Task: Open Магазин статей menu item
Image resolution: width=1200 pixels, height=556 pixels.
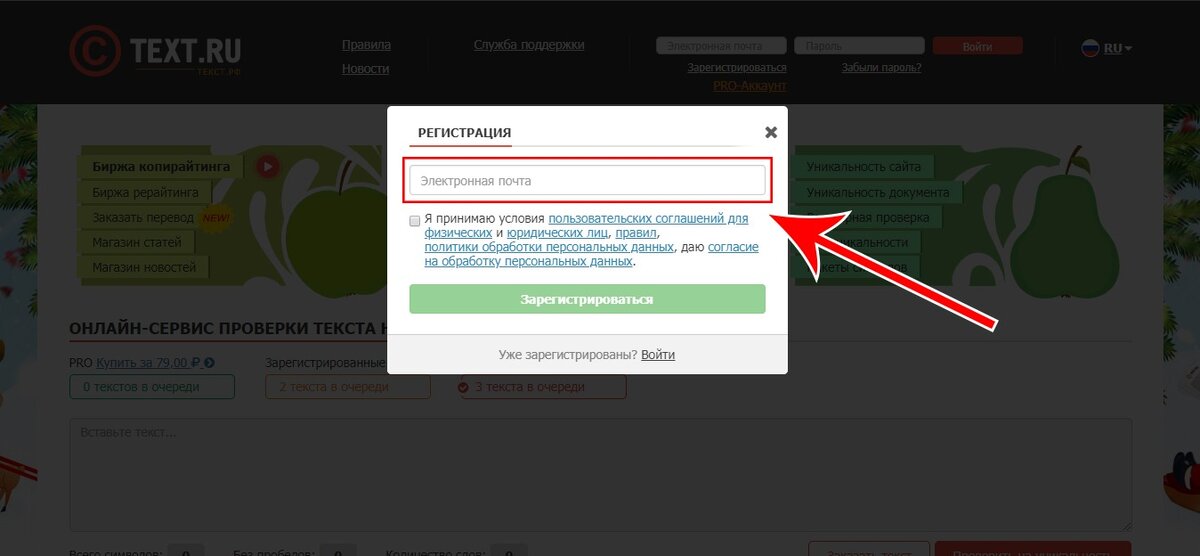Action: (x=137, y=242)
